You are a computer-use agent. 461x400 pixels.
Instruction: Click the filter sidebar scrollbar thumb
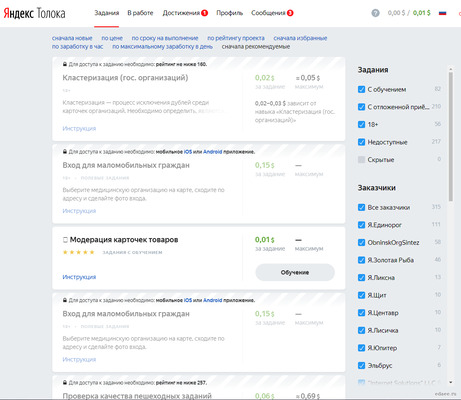click(x=451, y=137)
